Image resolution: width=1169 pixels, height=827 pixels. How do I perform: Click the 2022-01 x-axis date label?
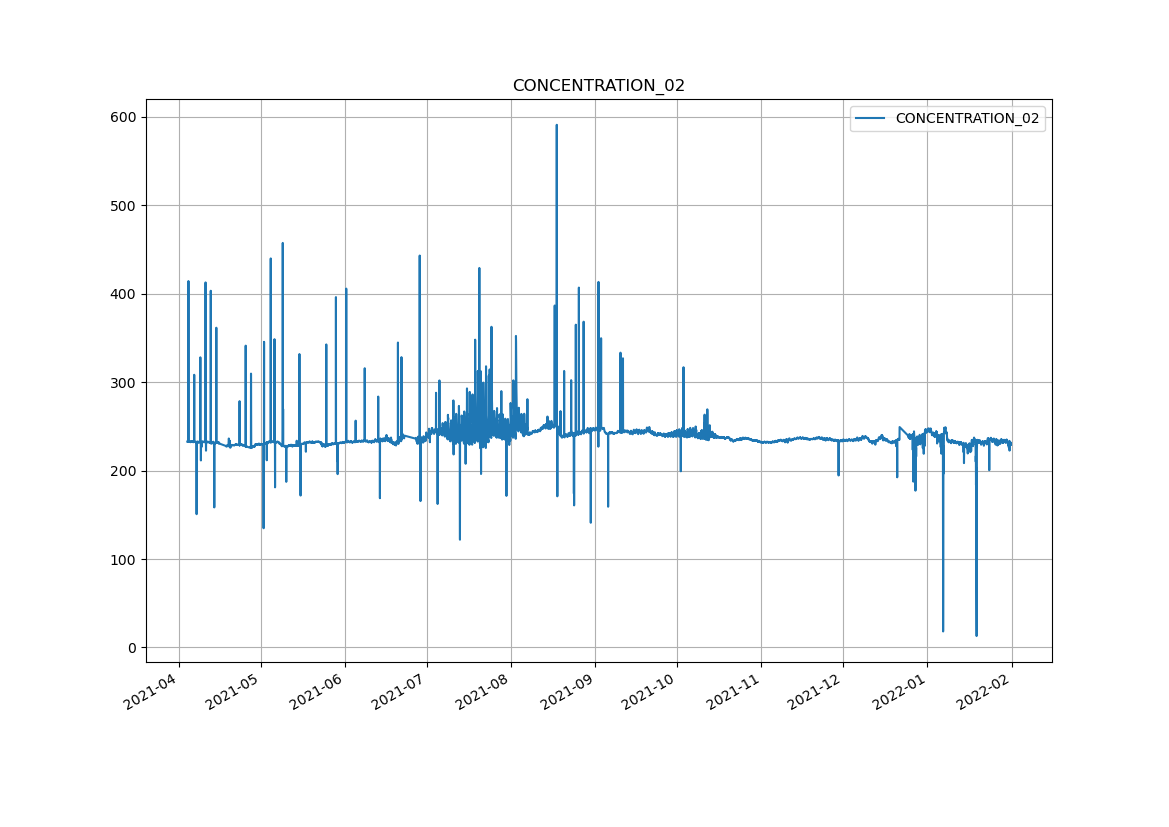pyautogui.click(x=901, y=690)
